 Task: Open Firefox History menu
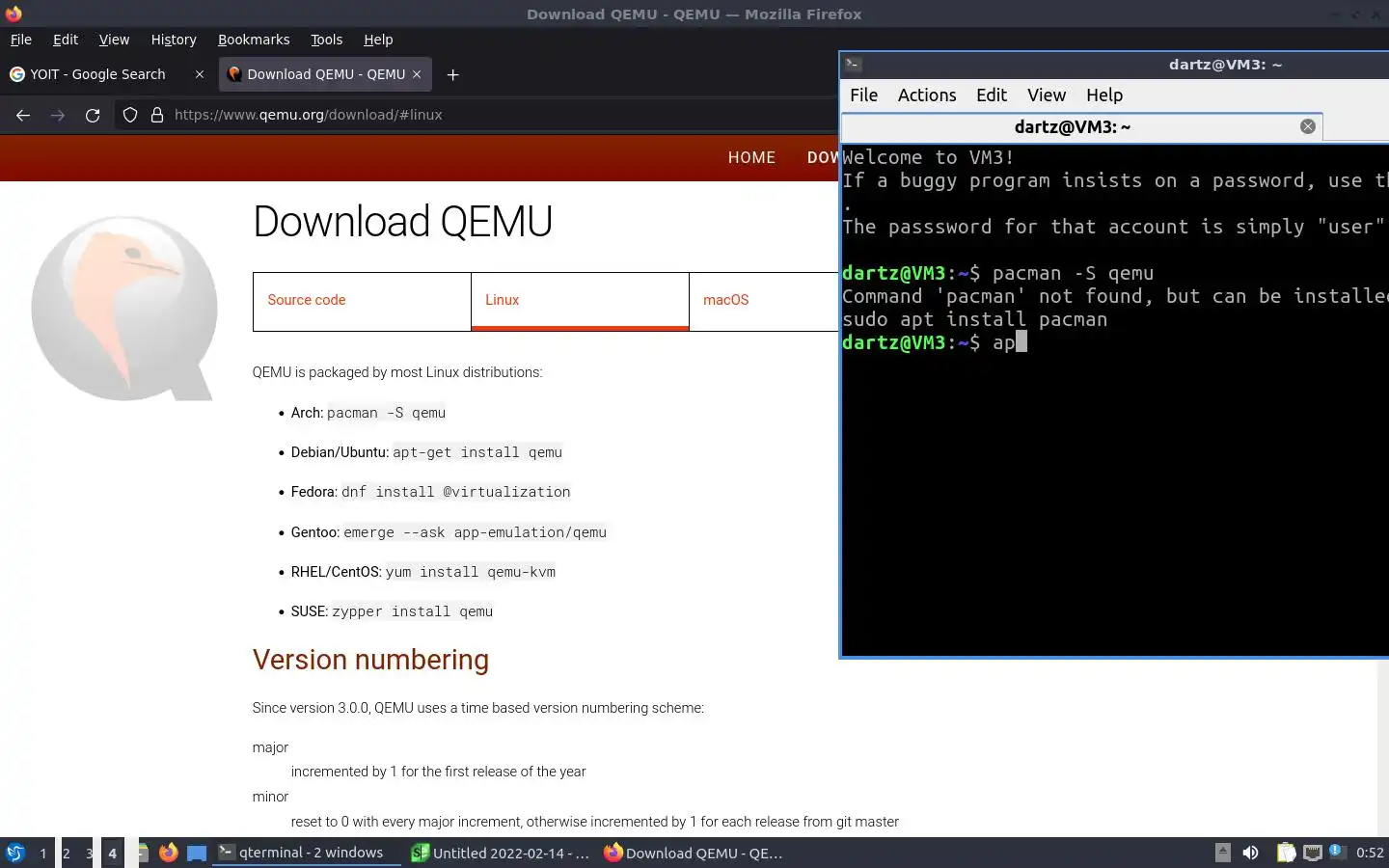174,40
